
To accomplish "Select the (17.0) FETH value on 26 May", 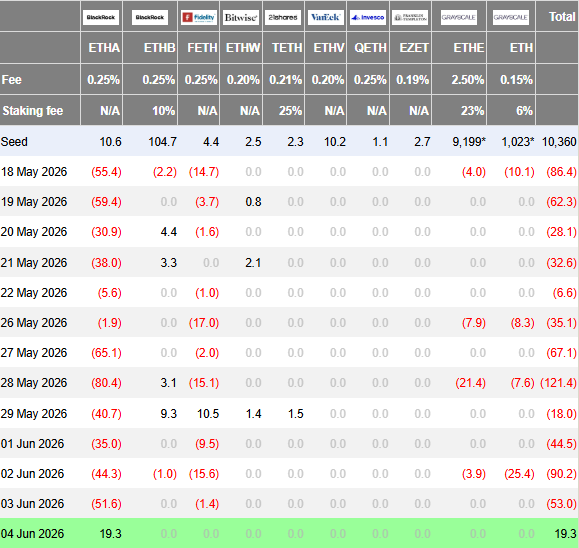I will pyautogui.click(x=204, y=322).
